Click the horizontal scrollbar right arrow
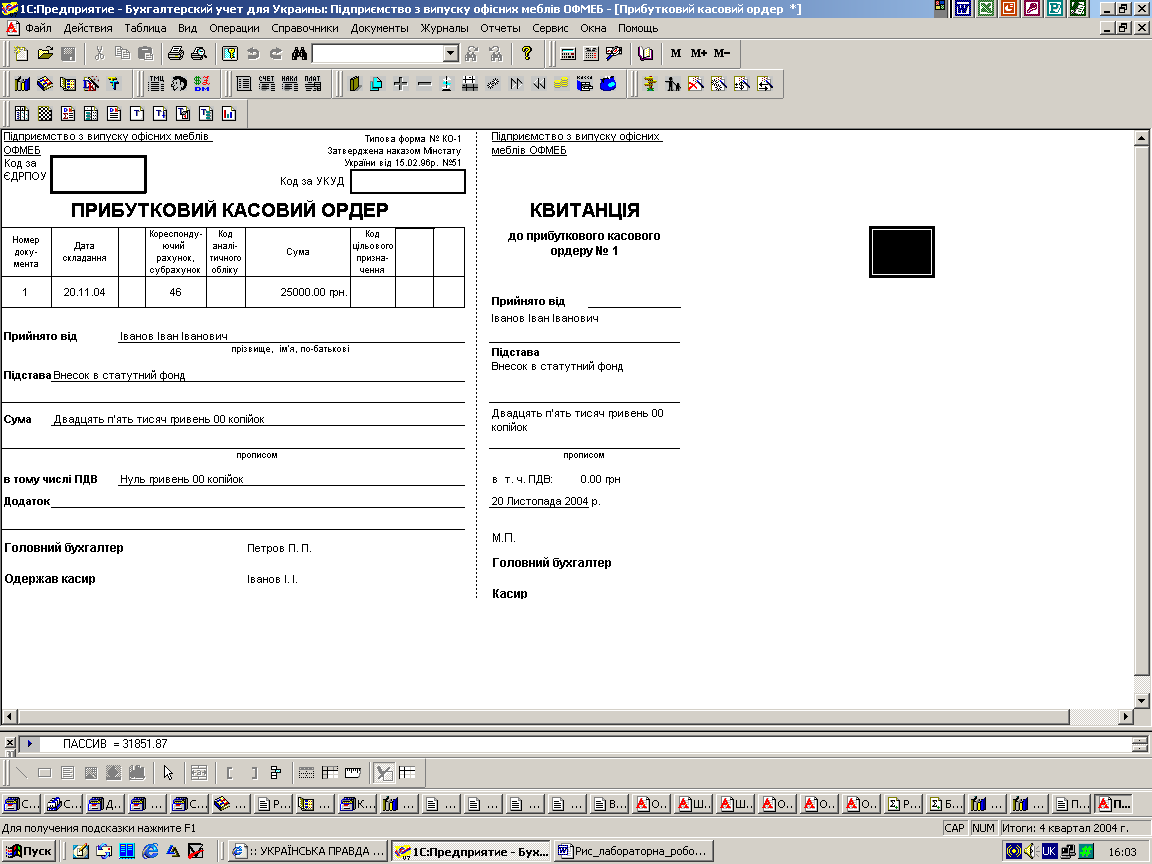 [x=1126, y=716]
